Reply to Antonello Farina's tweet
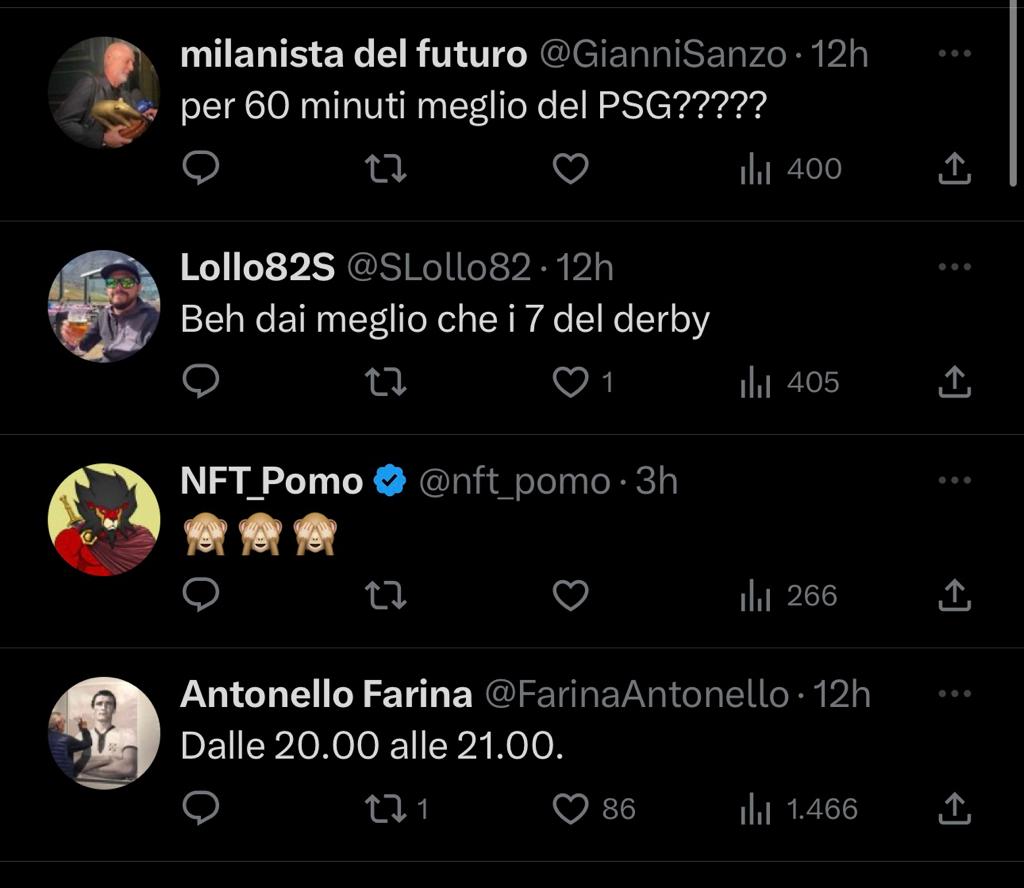Viewport: 1024px width, 888px height. [x=202, y=809]
